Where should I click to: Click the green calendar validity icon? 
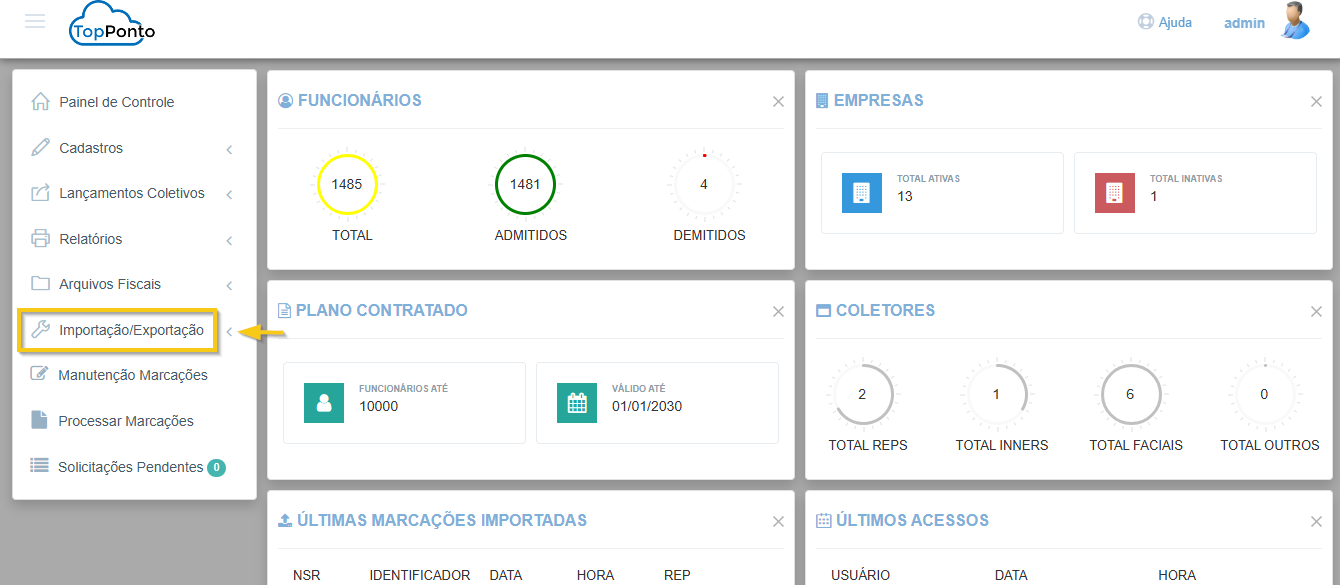coord(577,403)
